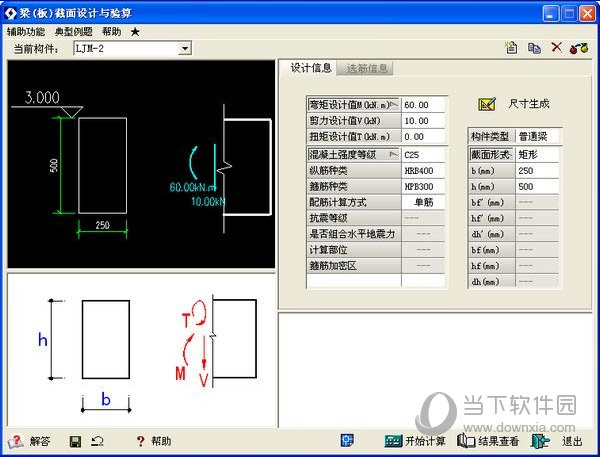Click the save floppy disk icon
The width and height of the screenshot is (600, 457).
[75, 441]
